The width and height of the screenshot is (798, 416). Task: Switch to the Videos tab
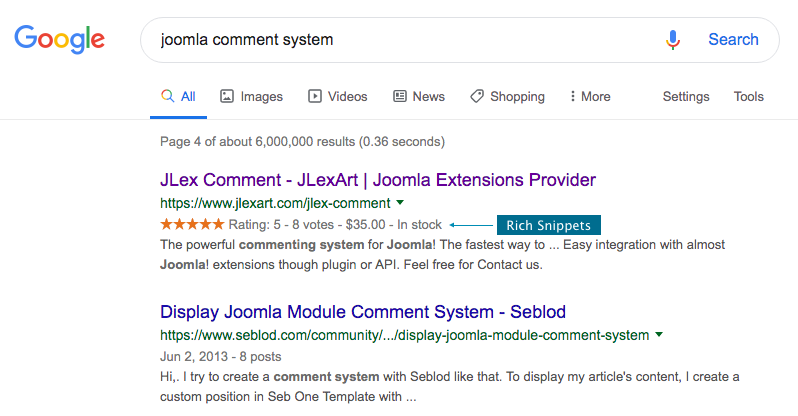click(337, 97)
